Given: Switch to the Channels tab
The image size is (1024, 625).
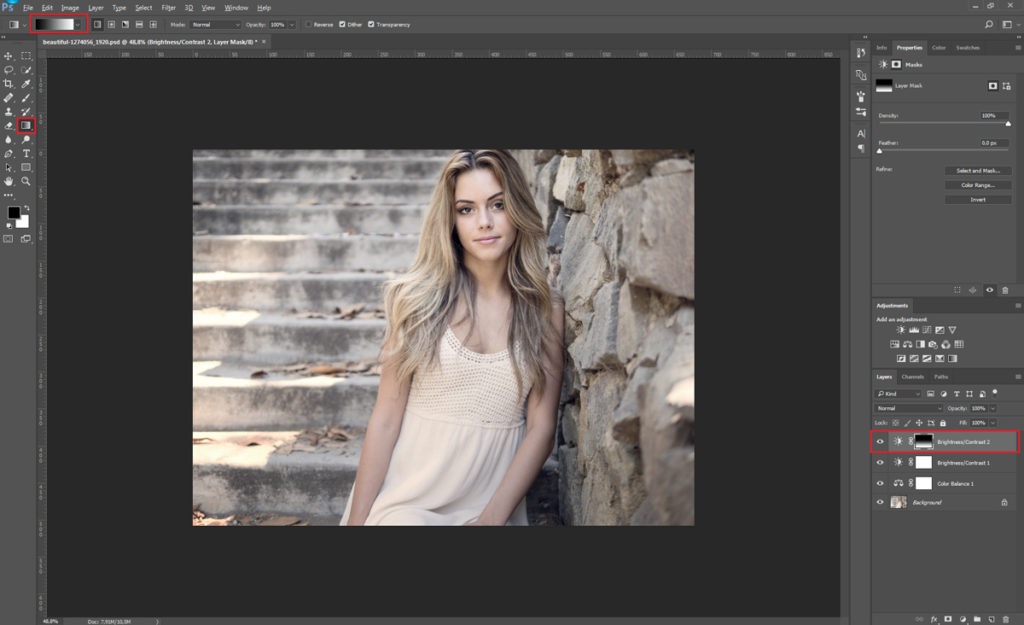Looking at the screenshot, I should point(913,377).
